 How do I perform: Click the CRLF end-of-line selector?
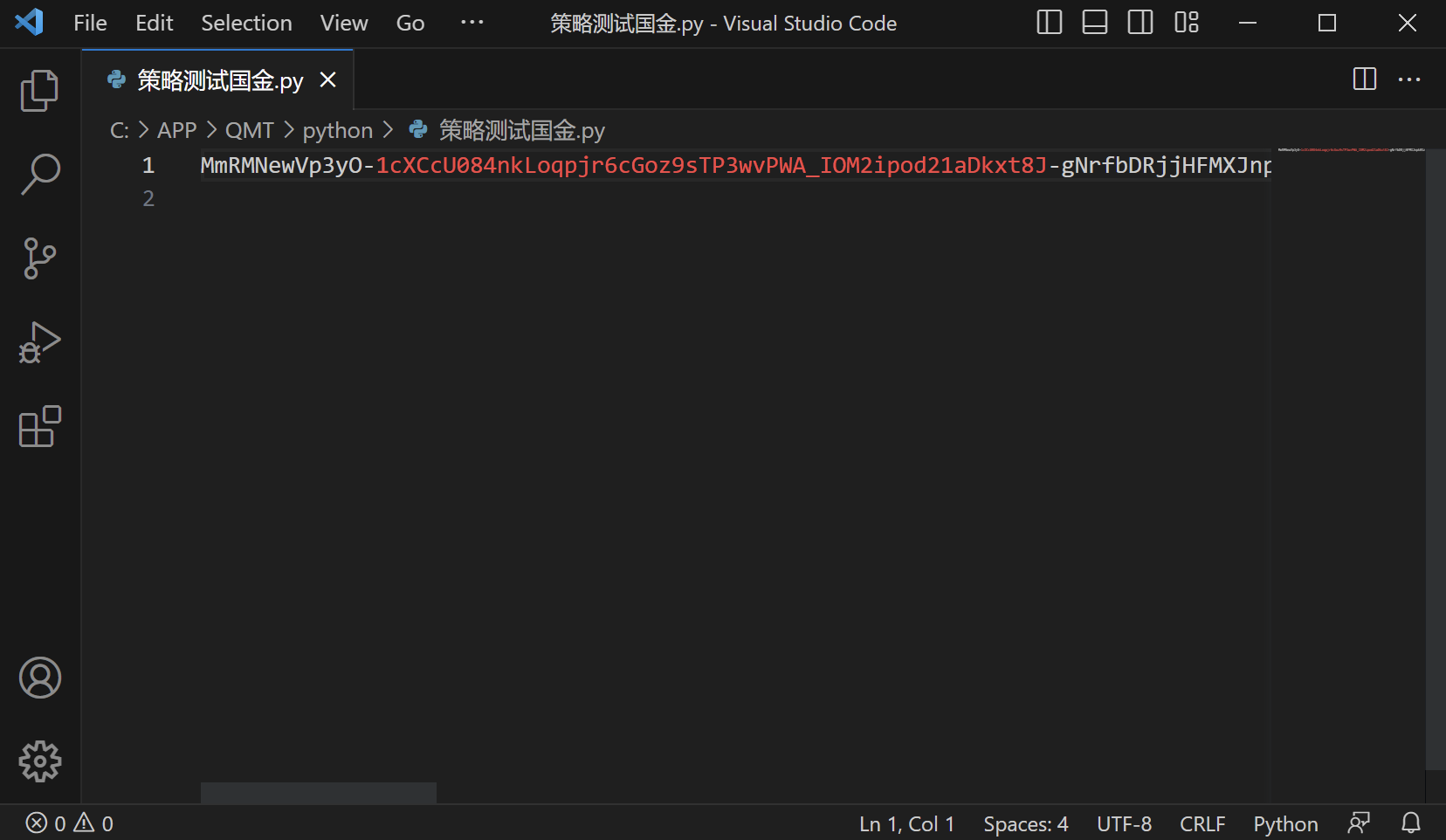tap(1202, 823)
